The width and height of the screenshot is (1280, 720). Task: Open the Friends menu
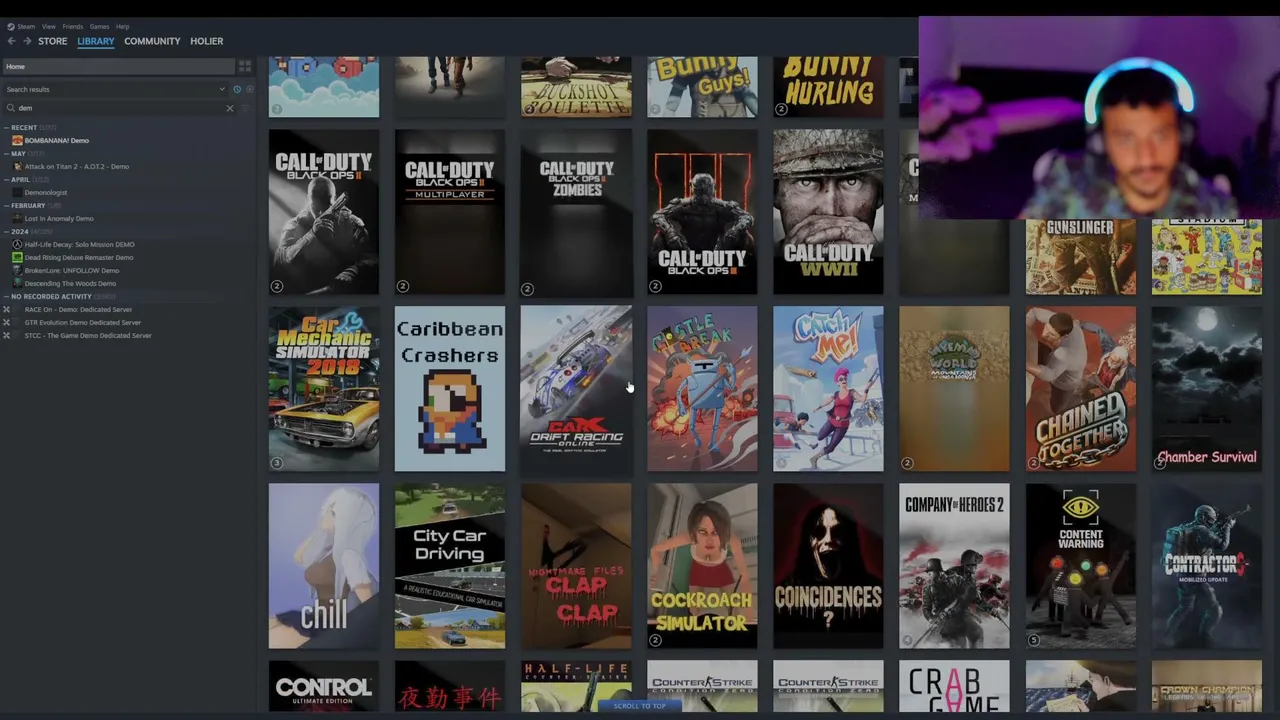[73, 27]
